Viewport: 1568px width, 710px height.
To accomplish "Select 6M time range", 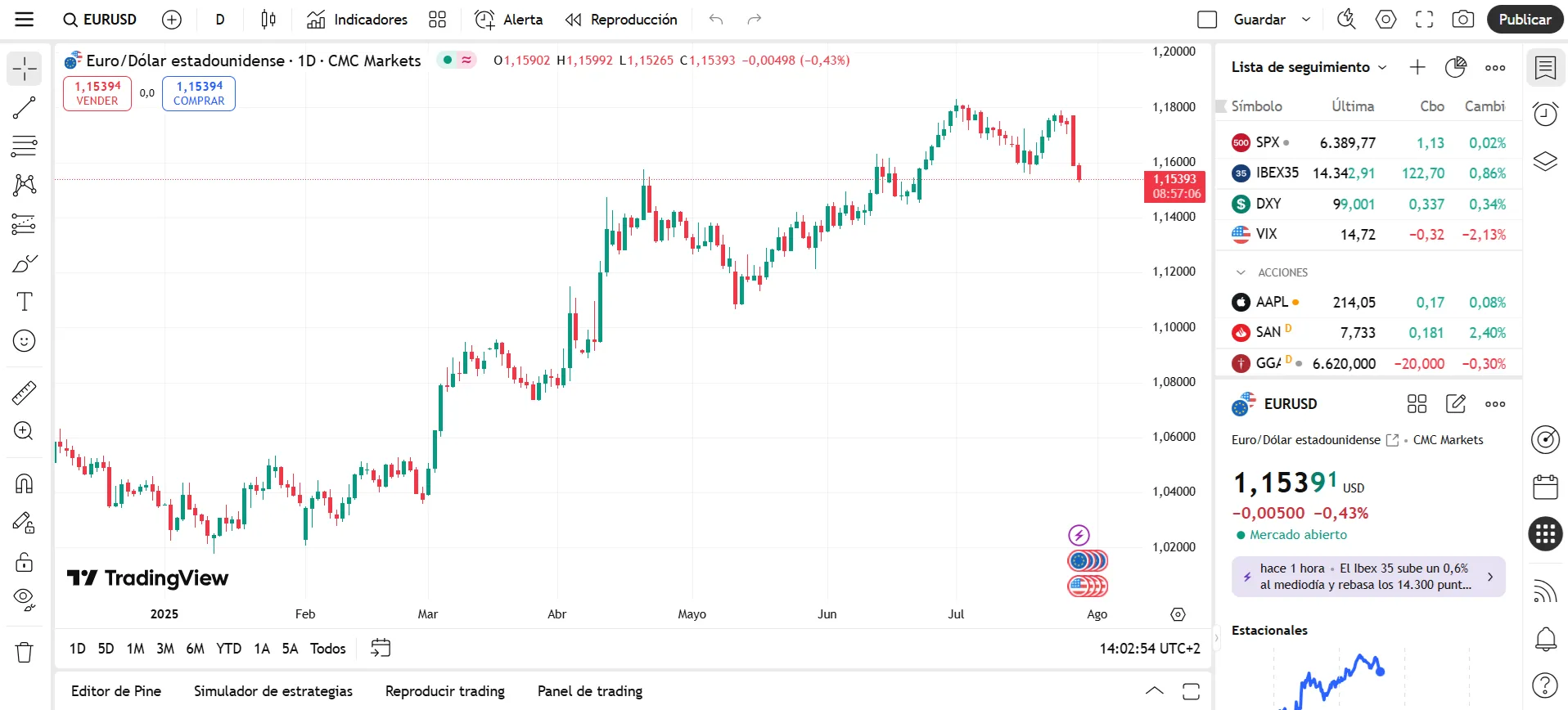I will tap(195, 649).
